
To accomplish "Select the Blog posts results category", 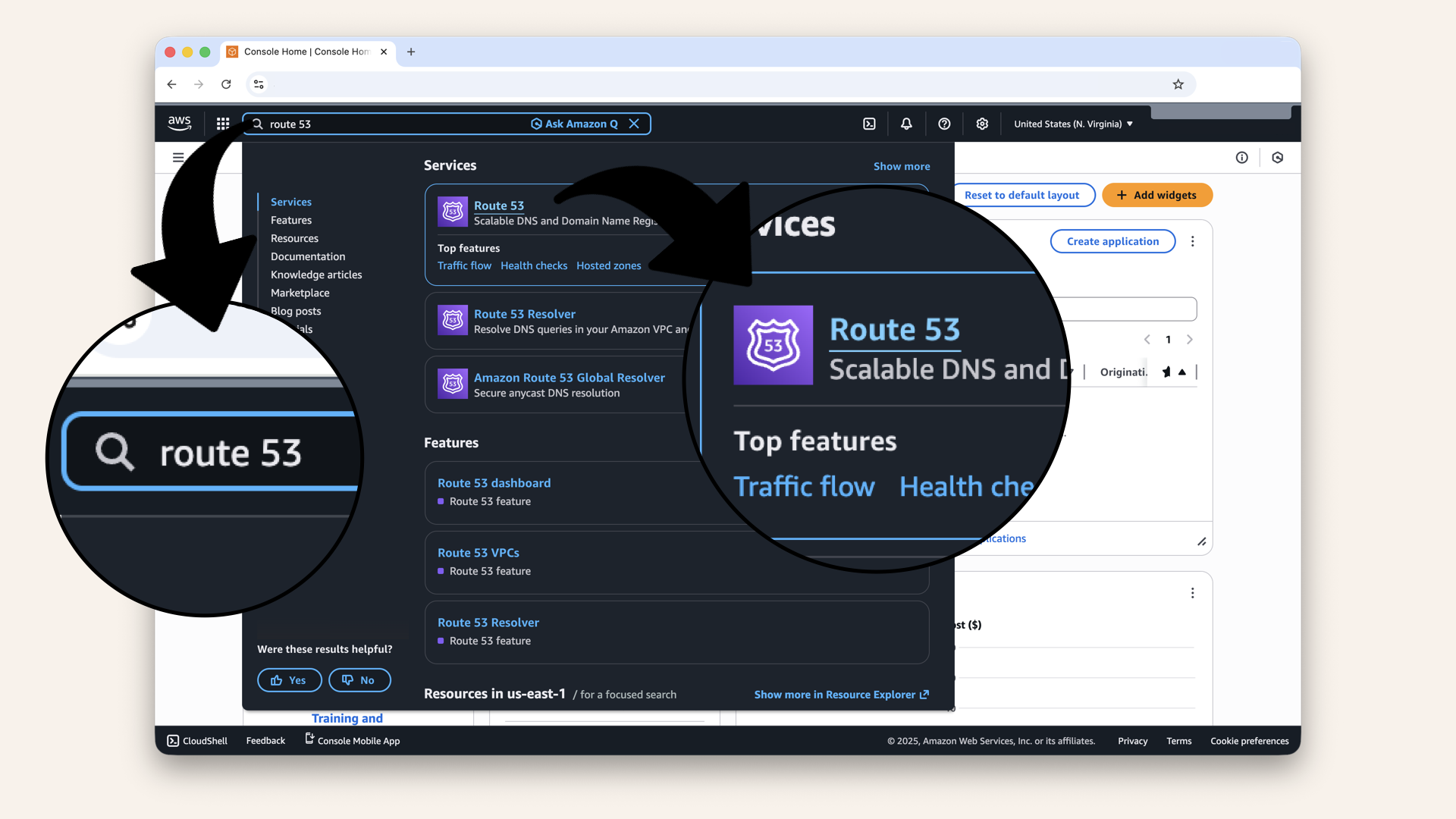I will click(296, 311).
